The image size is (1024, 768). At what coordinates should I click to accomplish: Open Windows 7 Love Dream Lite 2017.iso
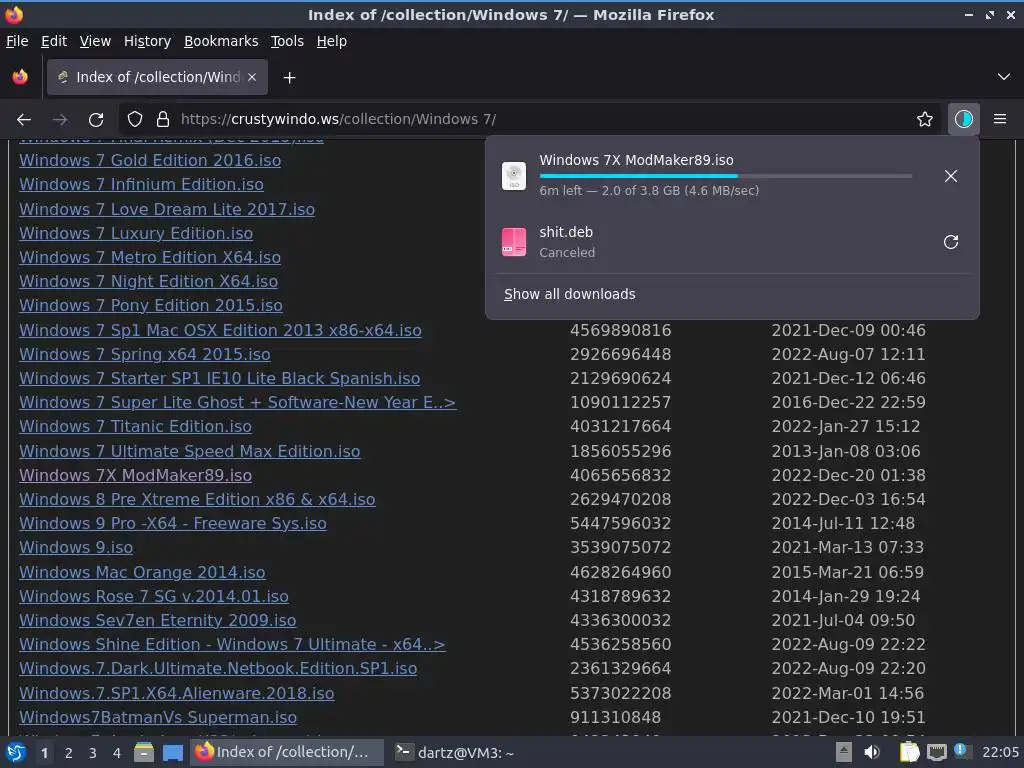(167, 209)
